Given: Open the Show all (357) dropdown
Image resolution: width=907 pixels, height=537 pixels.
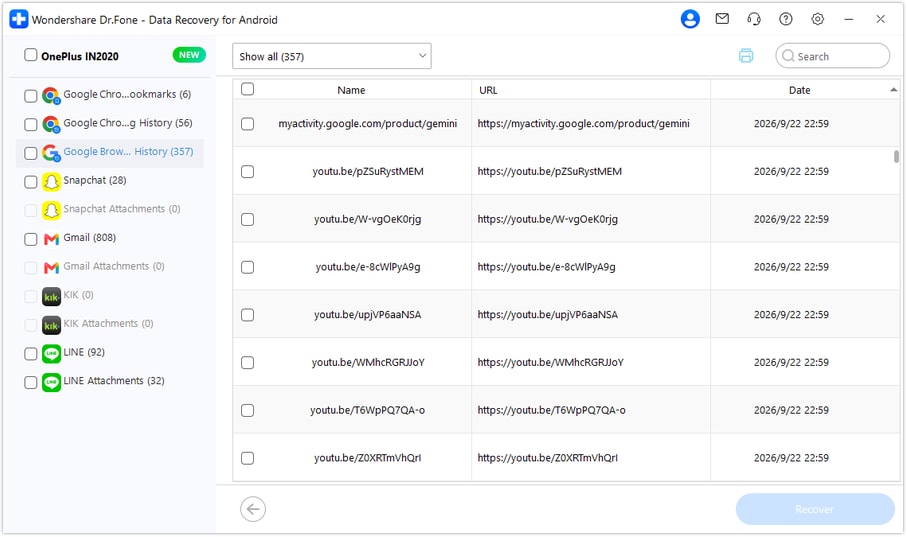Looking at the screenshot, I should pos(331,56).
